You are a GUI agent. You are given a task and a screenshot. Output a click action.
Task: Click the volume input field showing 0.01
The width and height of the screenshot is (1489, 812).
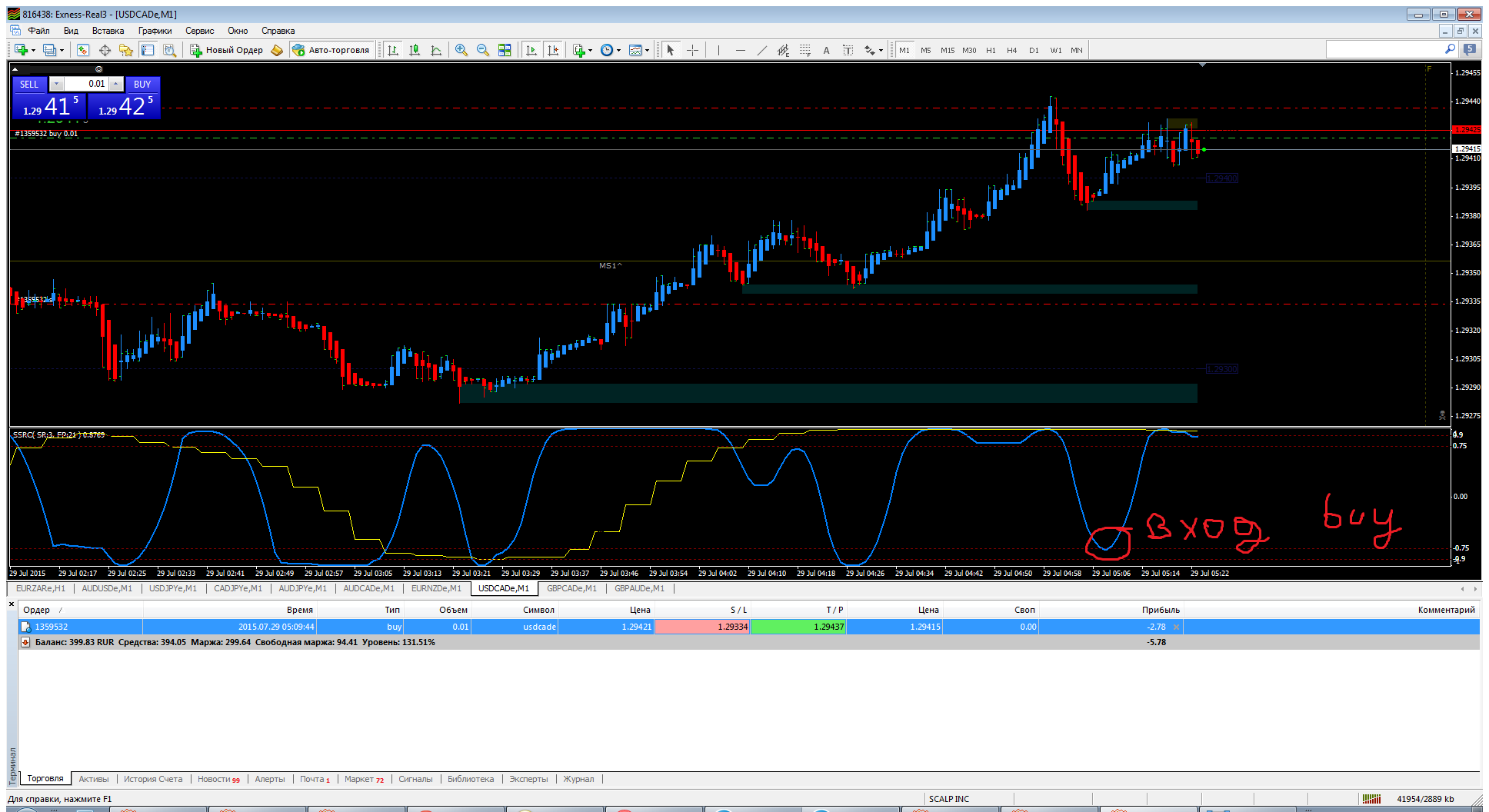[x=86, y=84]
